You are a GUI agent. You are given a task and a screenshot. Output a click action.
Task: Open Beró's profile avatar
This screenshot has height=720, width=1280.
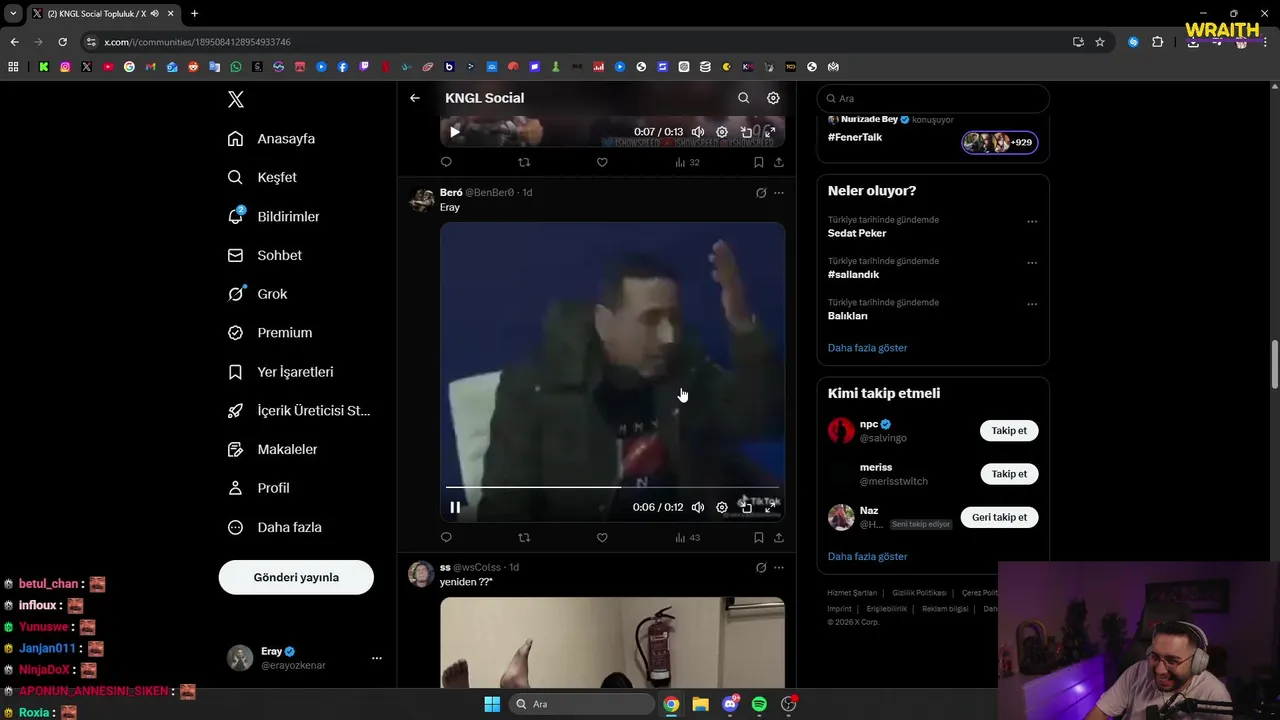421,199
